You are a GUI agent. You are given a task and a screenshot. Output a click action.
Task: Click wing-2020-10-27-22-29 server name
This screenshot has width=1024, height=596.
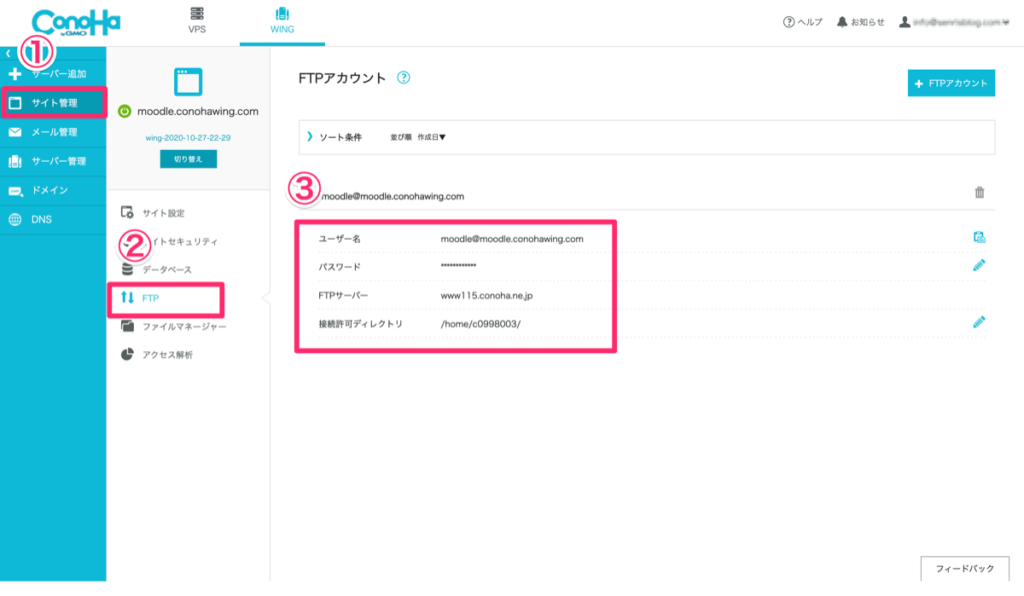(188, 138)
